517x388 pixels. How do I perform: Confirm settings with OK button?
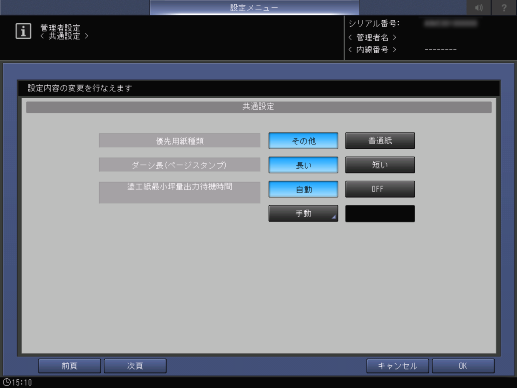pos(463,366)
